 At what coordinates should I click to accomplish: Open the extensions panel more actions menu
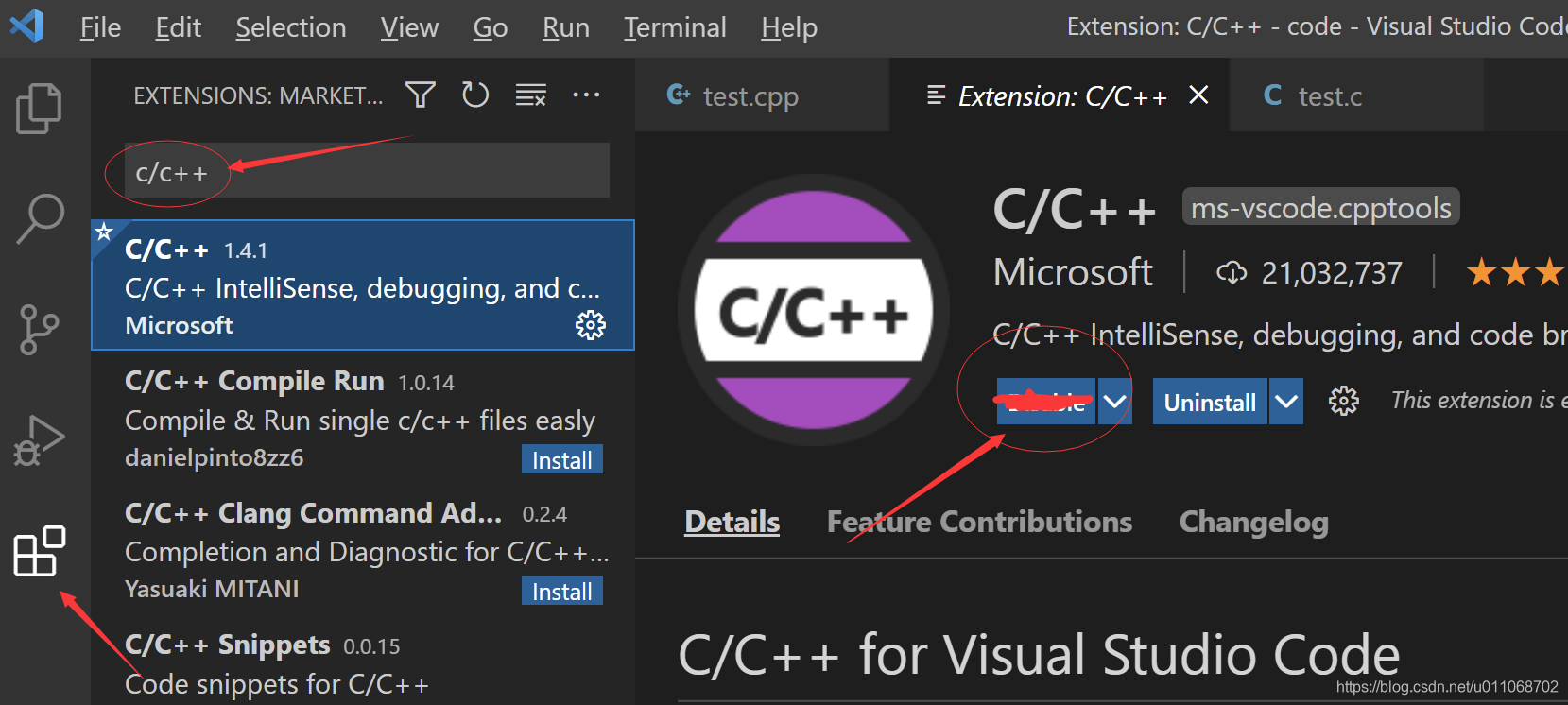586,95
